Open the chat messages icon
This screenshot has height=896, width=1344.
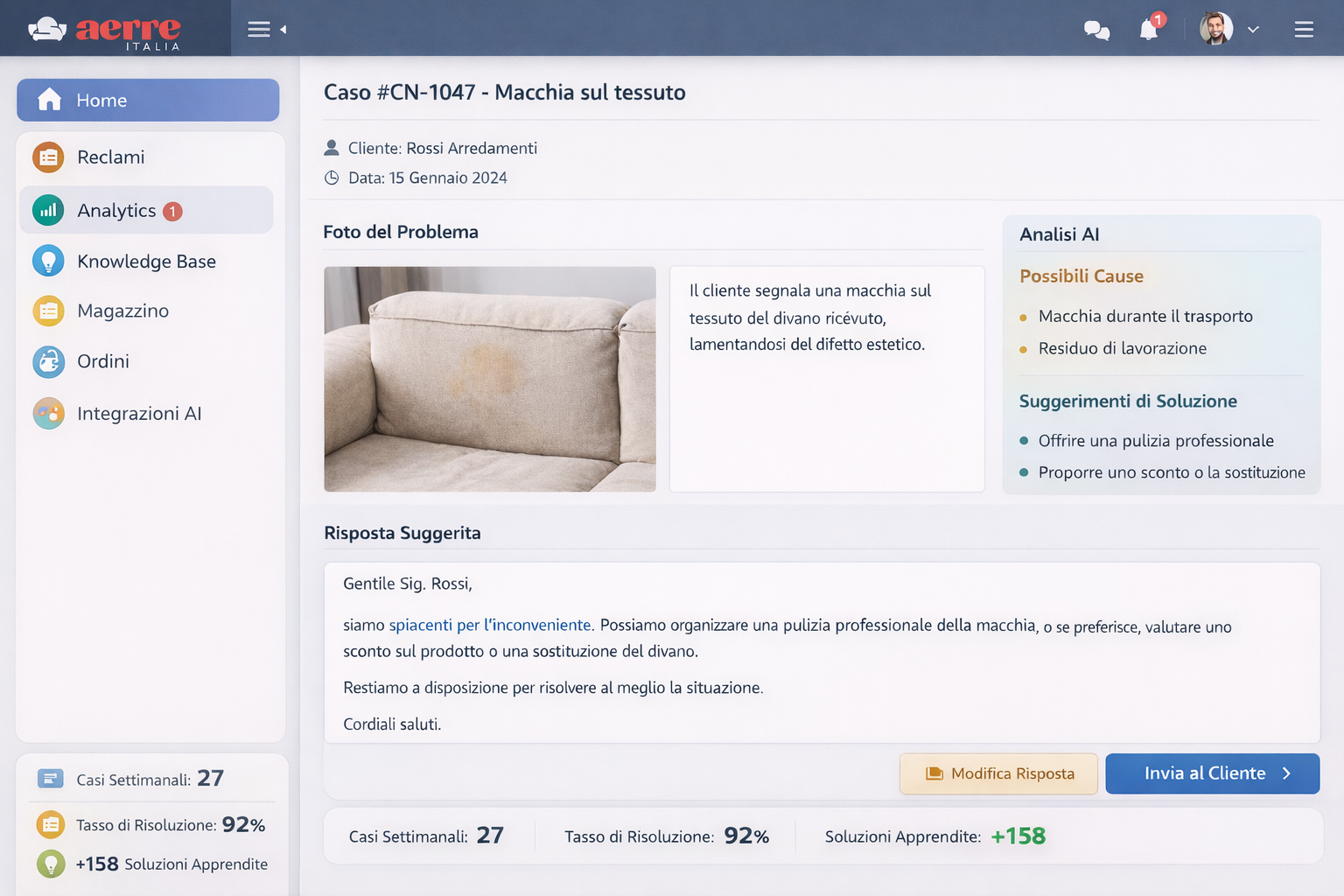pos(1096,29)
